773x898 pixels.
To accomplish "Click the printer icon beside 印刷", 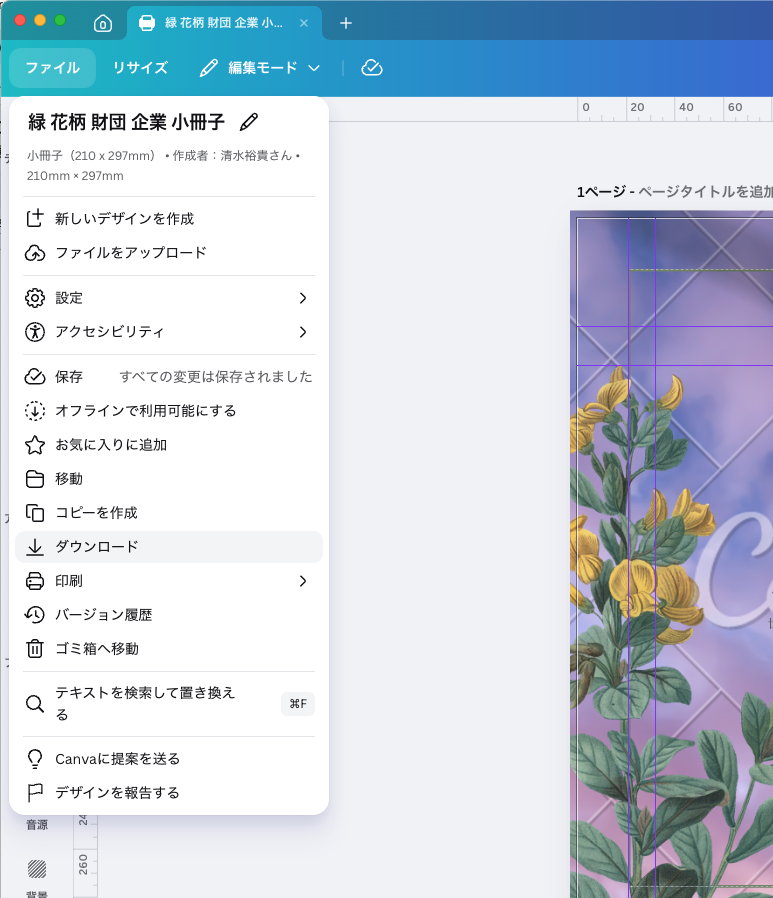I will (35, 581).
